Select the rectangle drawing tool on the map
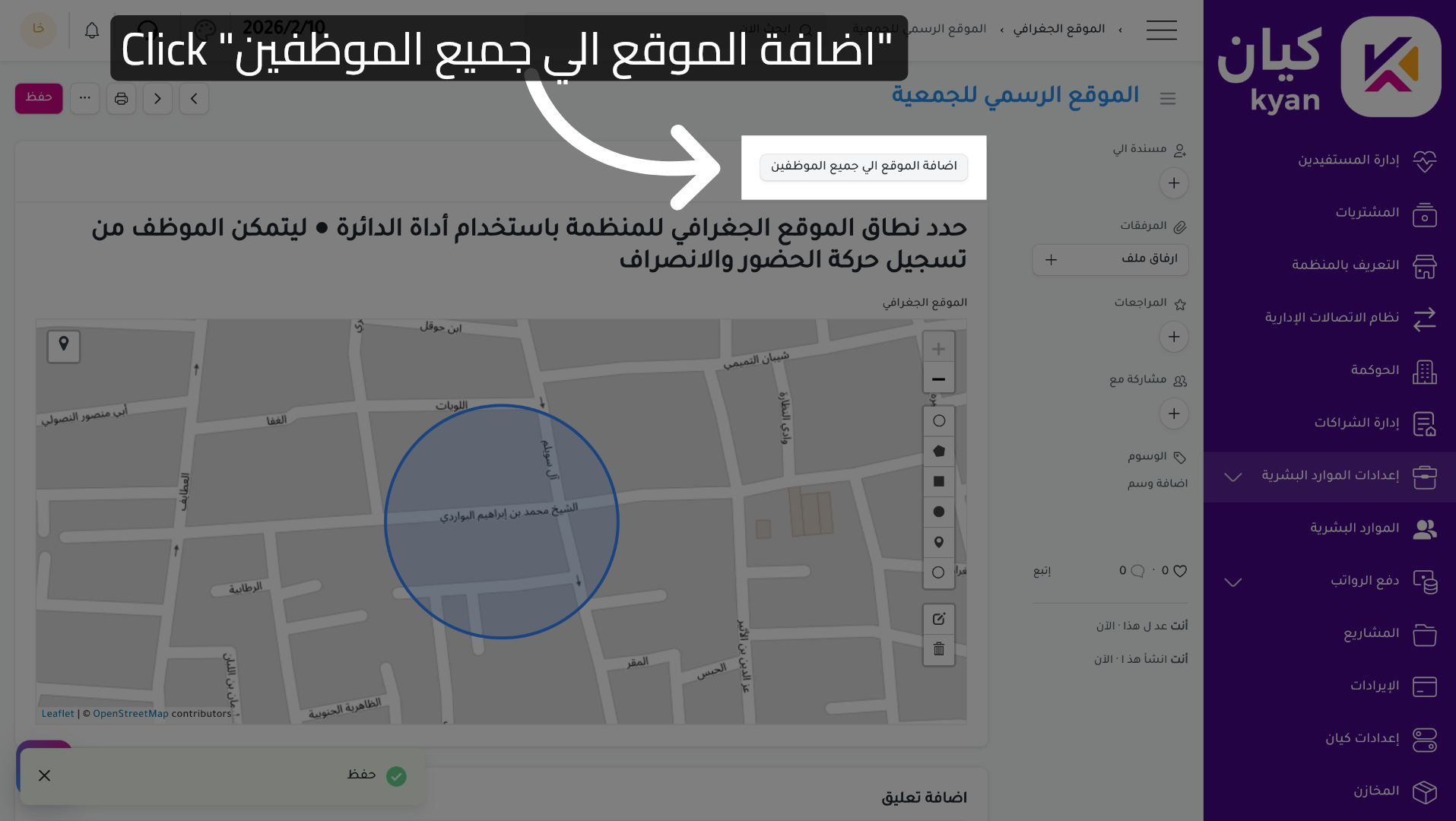The height and width of the screenshot is (821, 1456). (x=938, y=481)
